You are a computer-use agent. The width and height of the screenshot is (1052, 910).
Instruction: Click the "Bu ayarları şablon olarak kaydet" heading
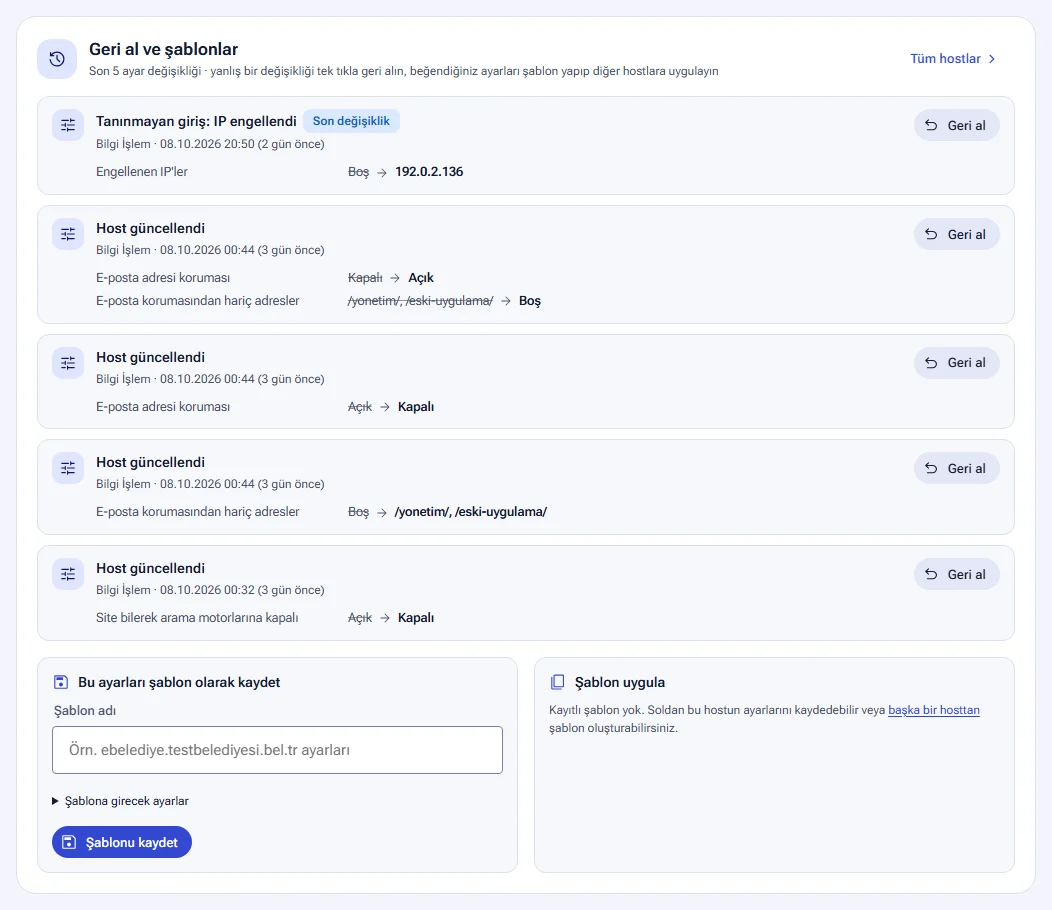coord(179,682)
